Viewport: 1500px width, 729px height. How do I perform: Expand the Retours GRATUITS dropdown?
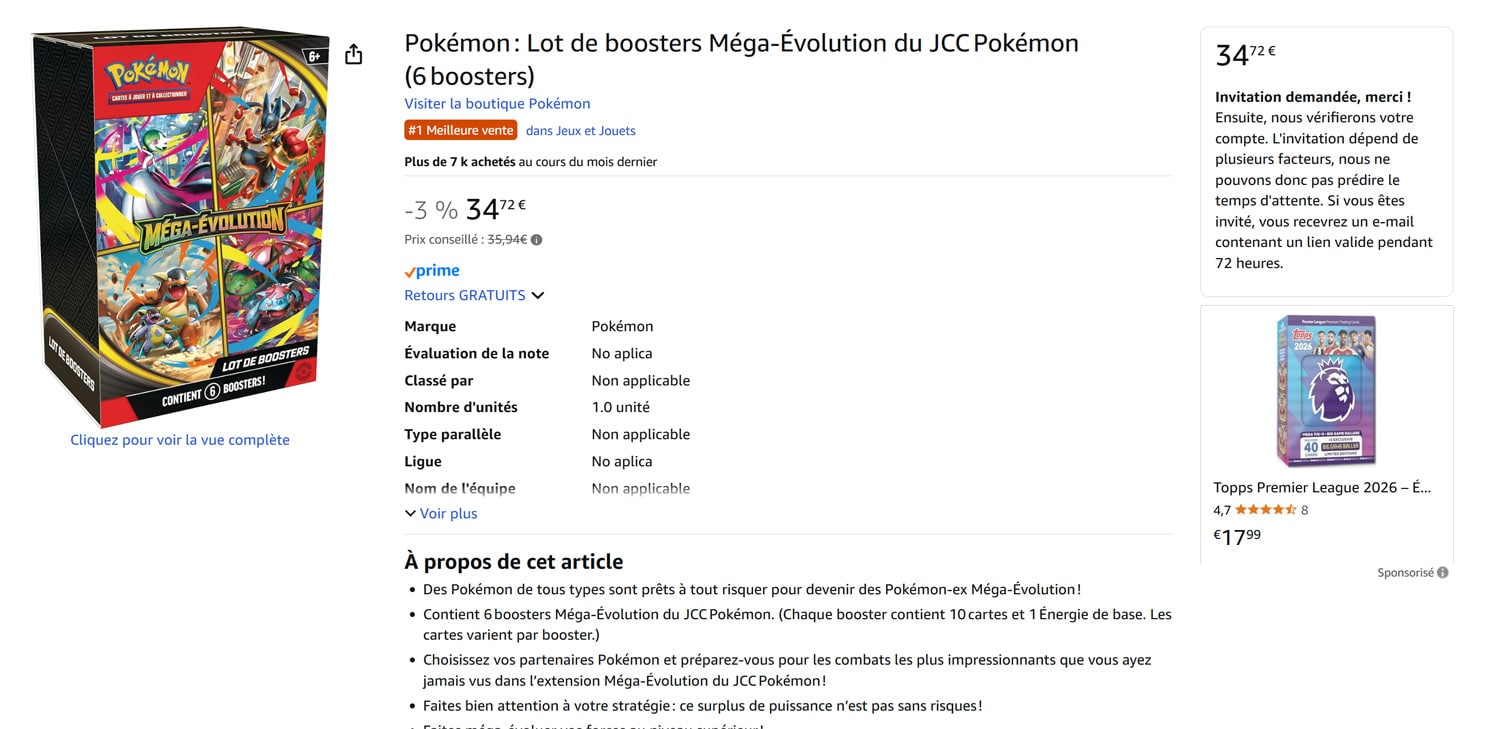pos(474,296)
